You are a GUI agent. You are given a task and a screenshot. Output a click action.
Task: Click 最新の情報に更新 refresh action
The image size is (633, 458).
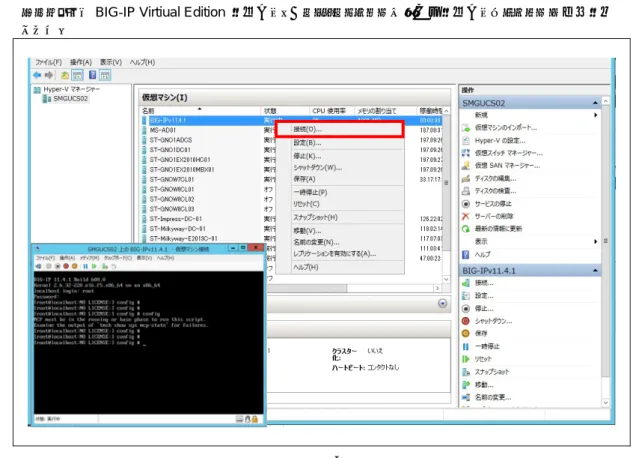pyautogui.click(x=498, y=228)
